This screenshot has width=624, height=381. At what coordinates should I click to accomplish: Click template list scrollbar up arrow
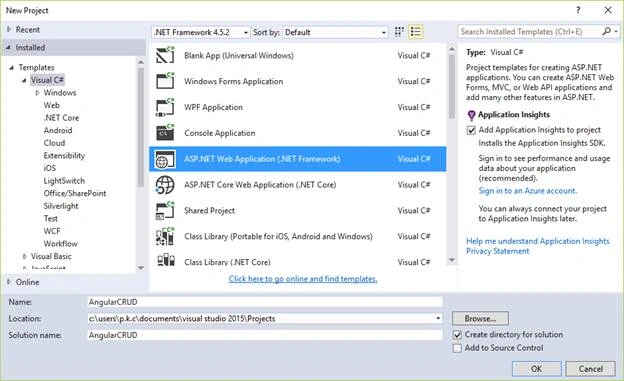[x=452, y=49]
